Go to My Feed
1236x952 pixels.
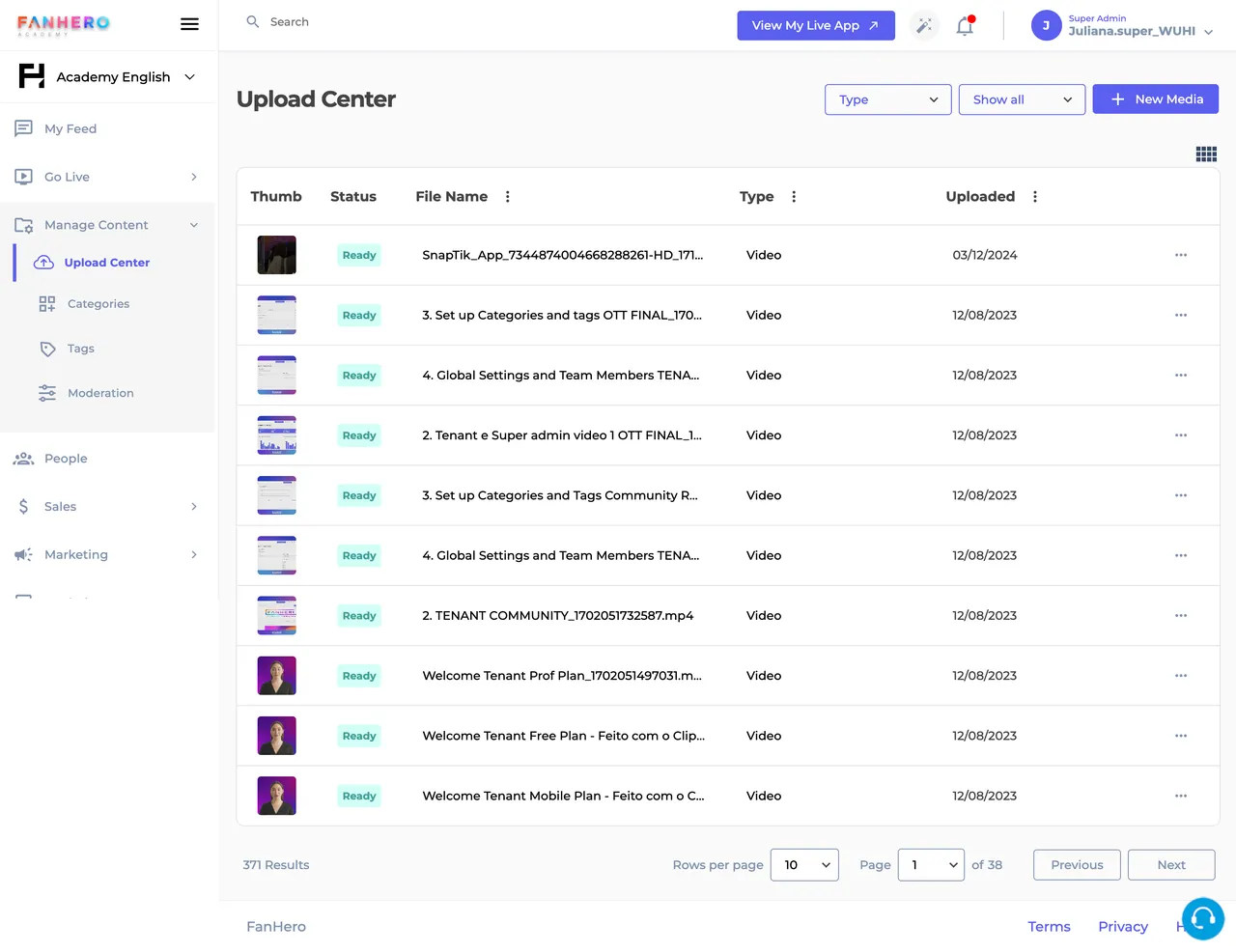click(x=70, y=128)
